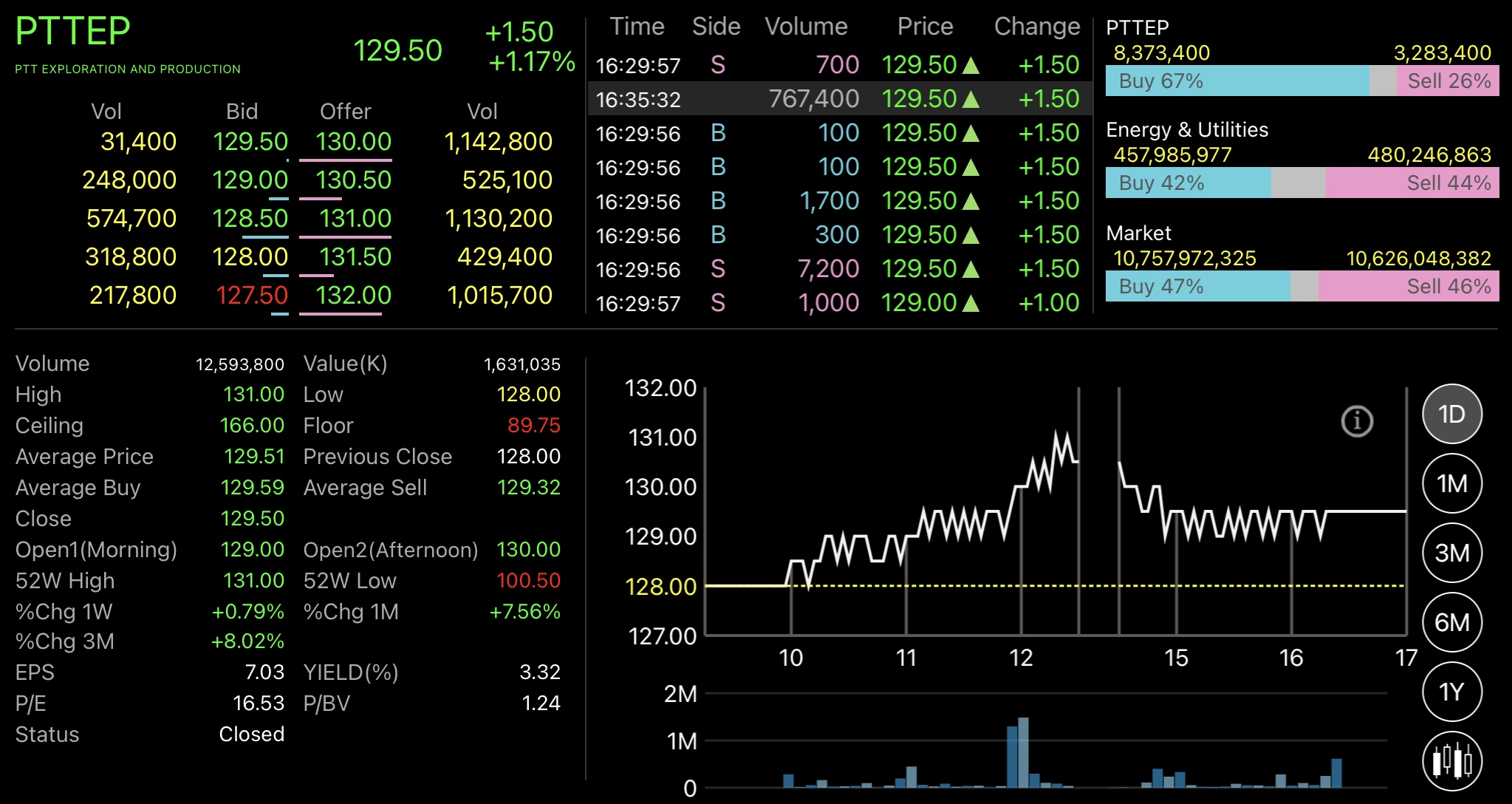Click the 128.00 previous close line label
The width and height of the screenshot is (1512, 804).
tap(661, 587)
